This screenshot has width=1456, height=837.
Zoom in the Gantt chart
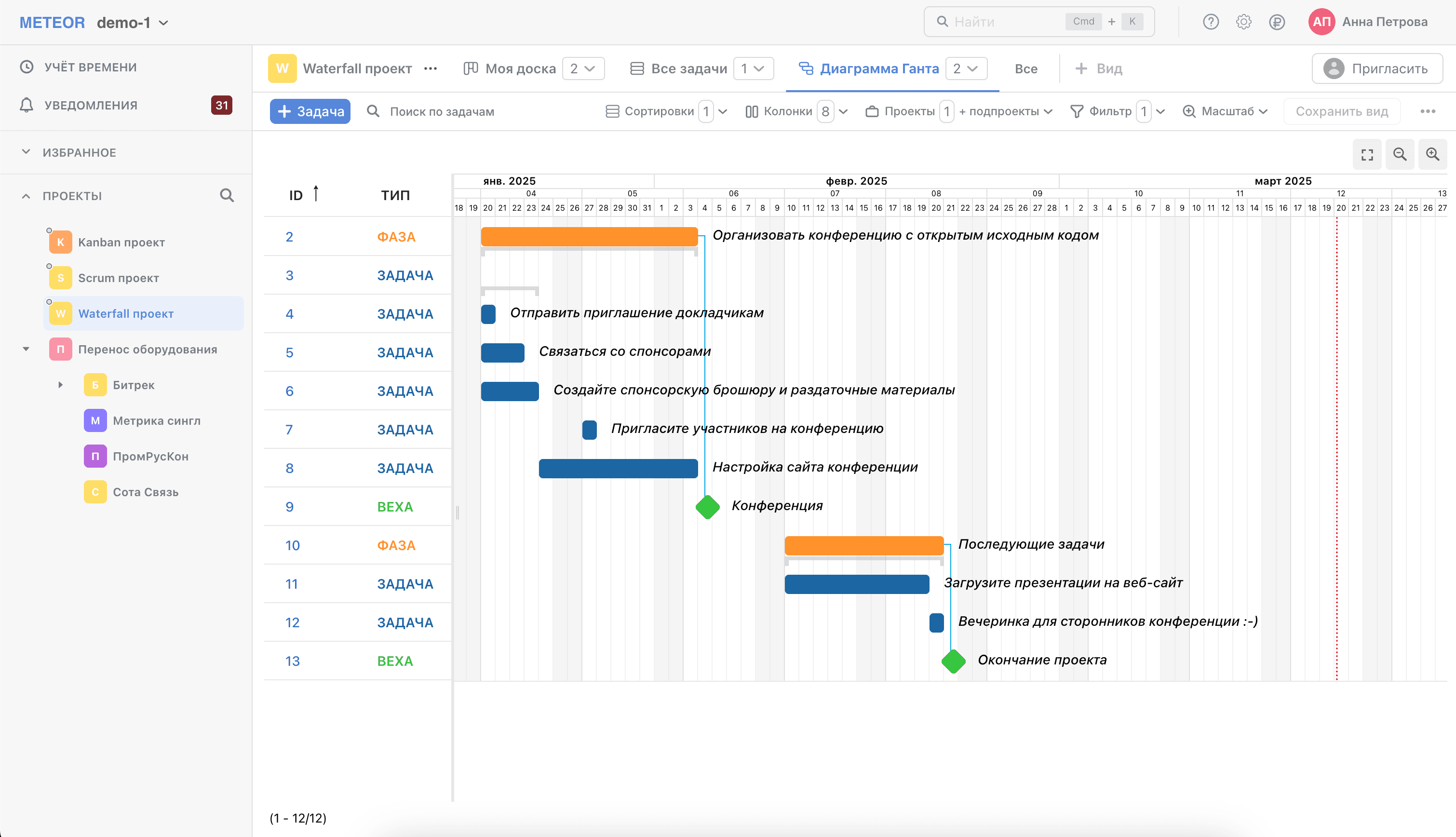[x=1432, y=155]
